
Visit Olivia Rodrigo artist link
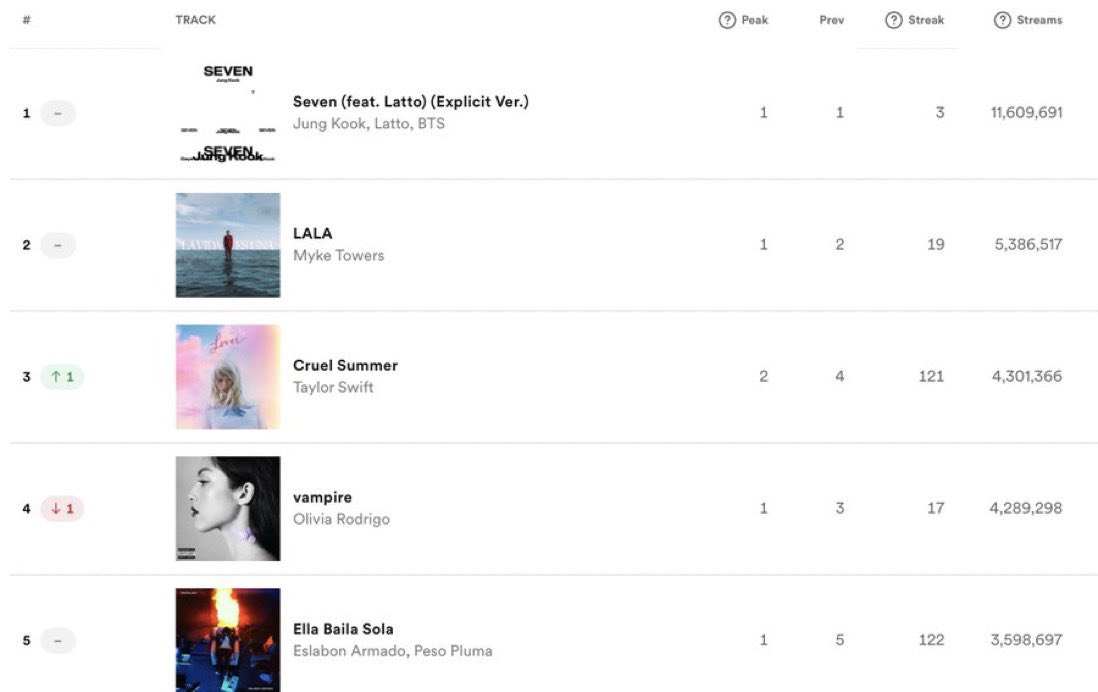point(341,520)
